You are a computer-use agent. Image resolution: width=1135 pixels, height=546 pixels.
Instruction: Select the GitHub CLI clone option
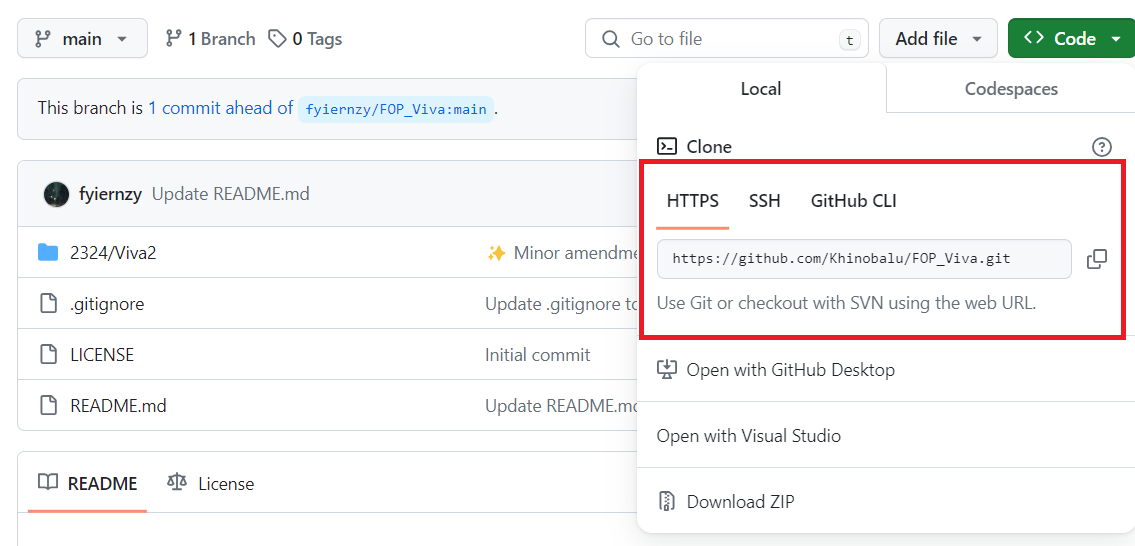point(853,201)
